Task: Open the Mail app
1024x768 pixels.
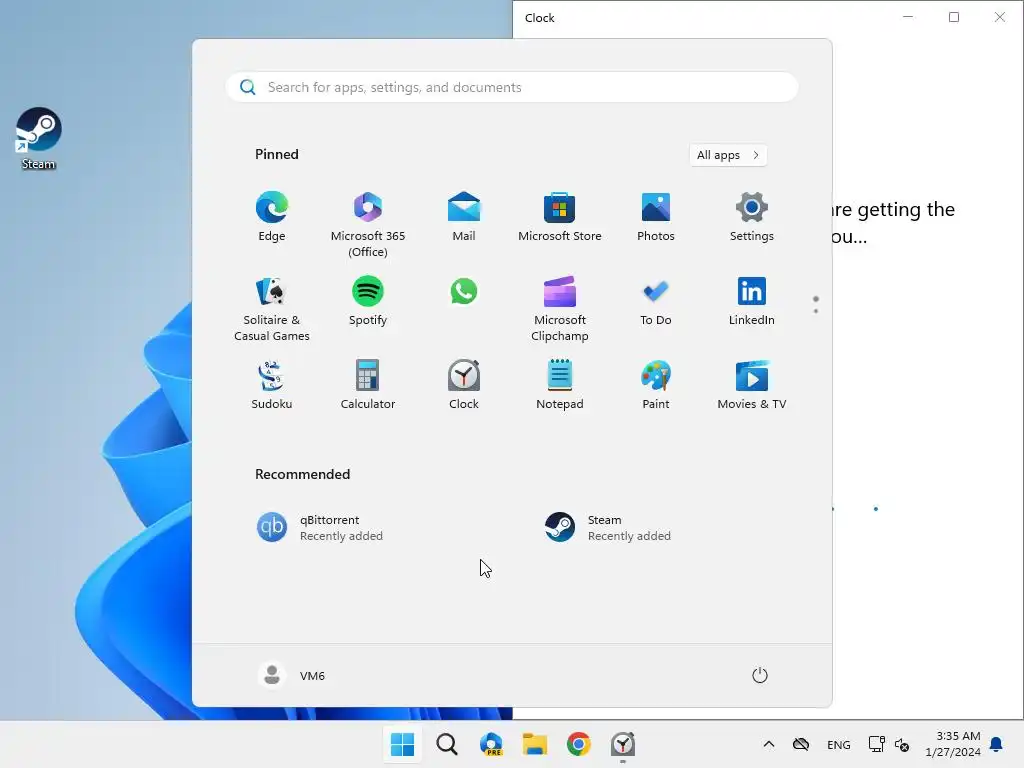Action: coord(464,217)
